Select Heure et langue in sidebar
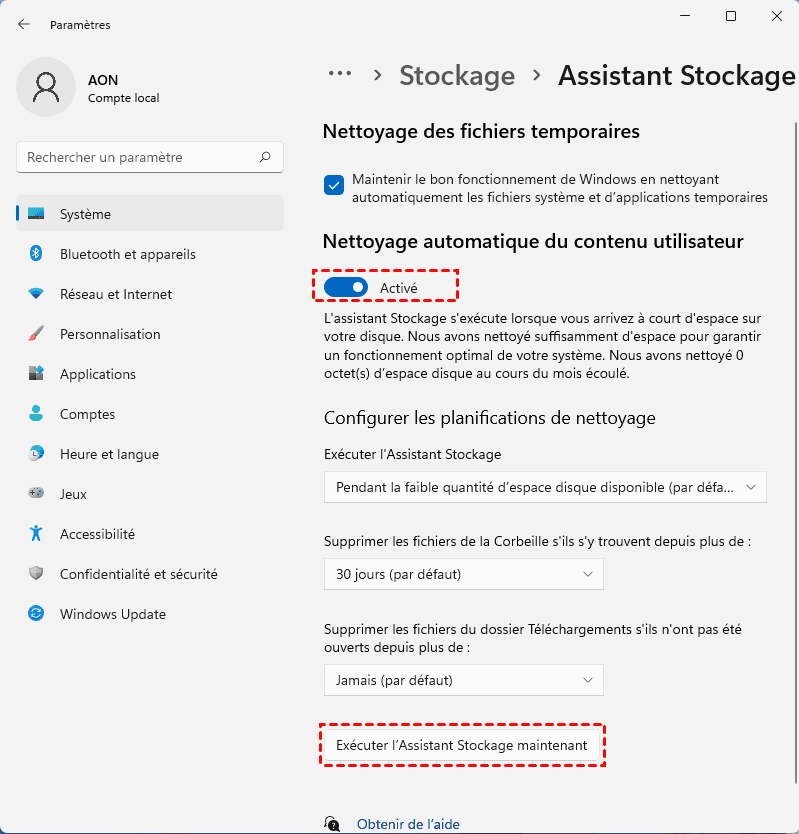 [109, 454]
